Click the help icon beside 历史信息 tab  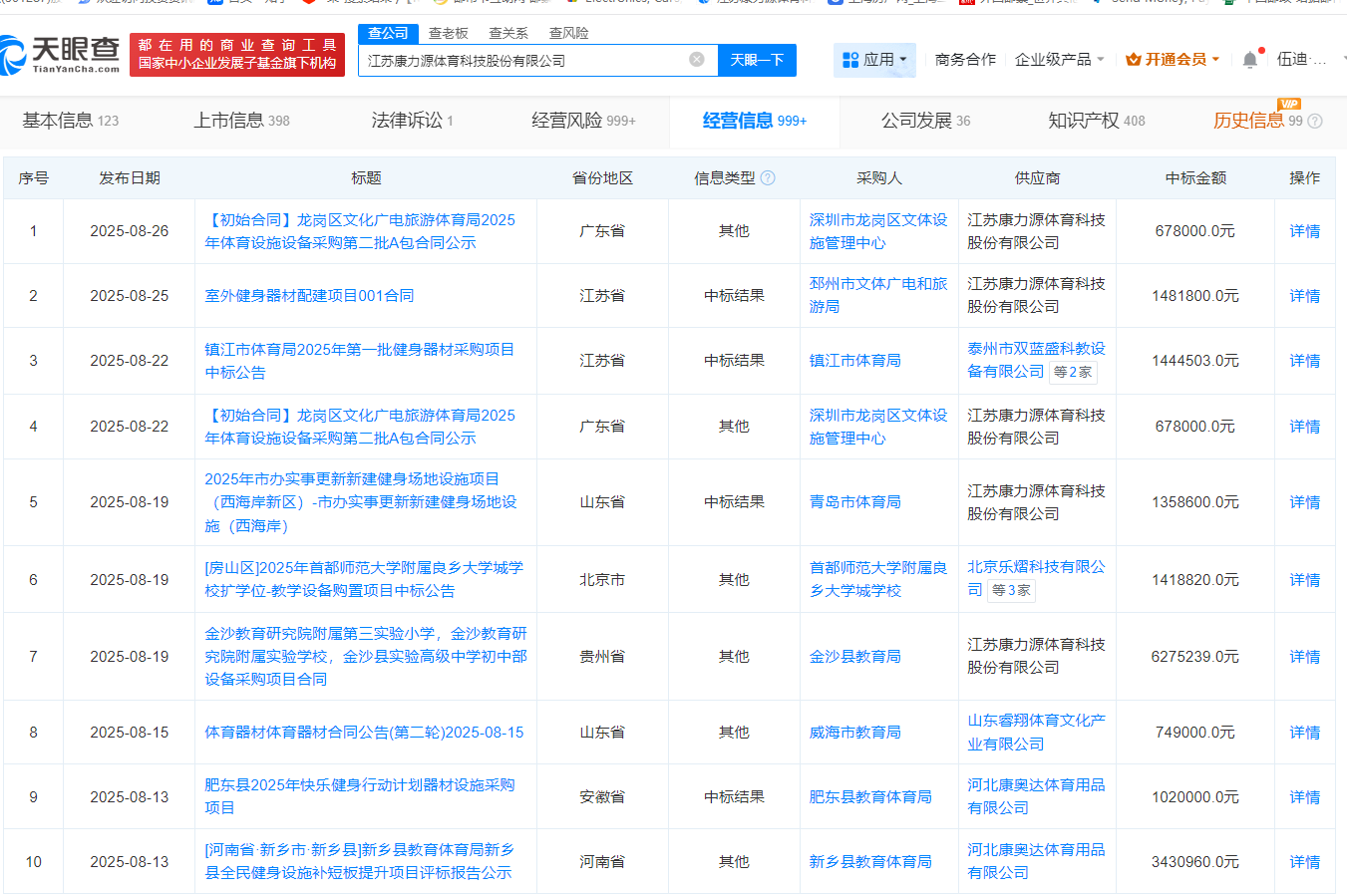(1315, 122)
